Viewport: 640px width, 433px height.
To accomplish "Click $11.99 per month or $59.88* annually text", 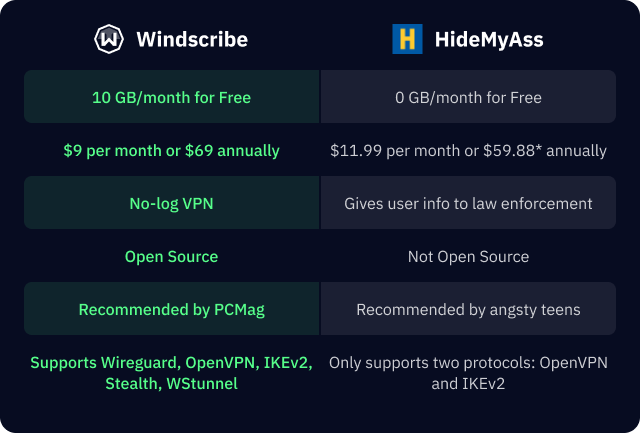I will [x=468, y=151].
